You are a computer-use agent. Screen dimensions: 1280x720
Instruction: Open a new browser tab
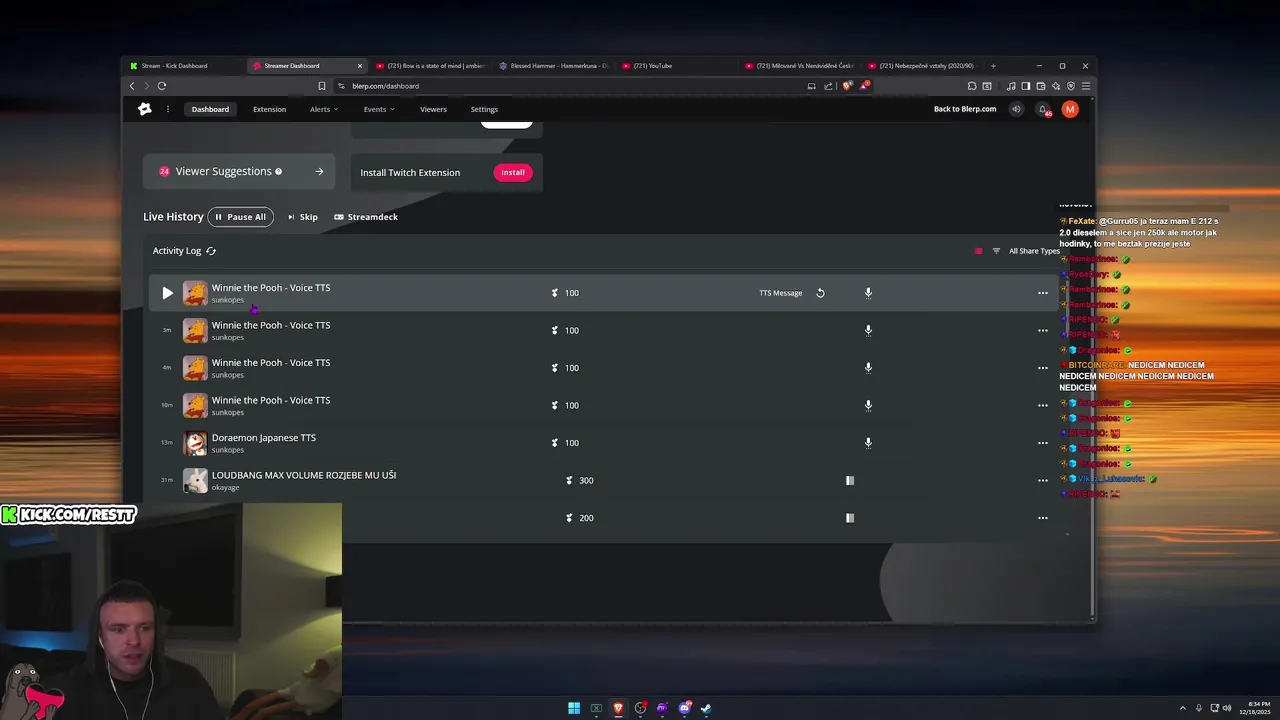tap(993, 66)
